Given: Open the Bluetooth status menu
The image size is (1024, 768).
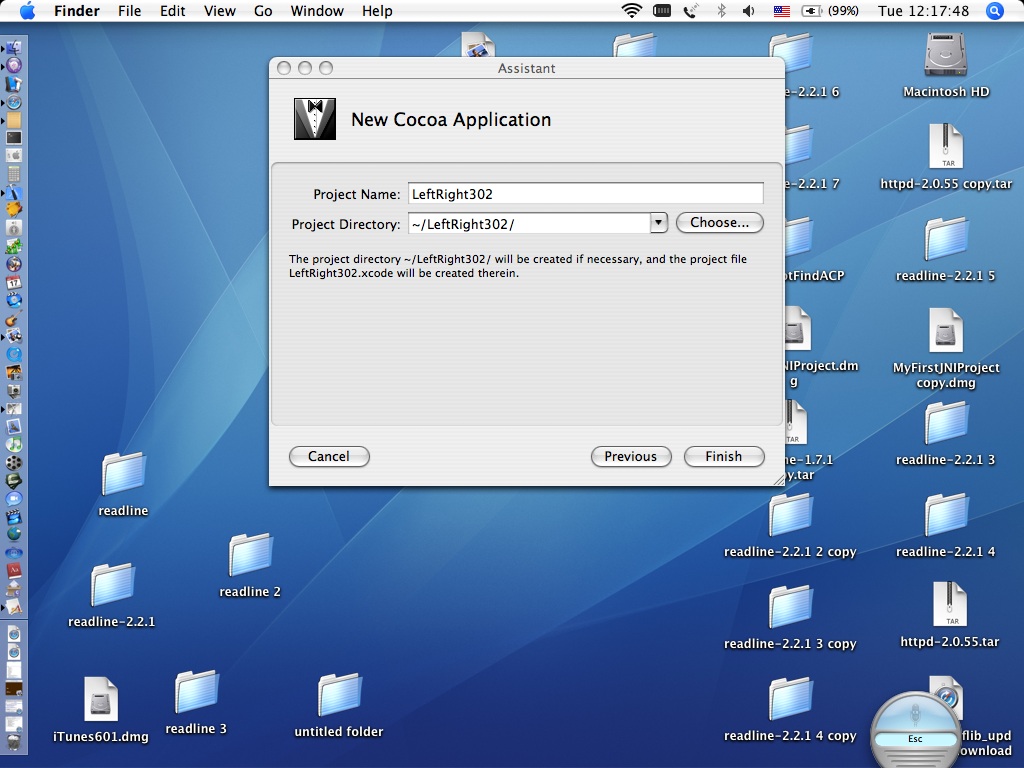Looking at the screenshot, I should (x=722, y=10).
